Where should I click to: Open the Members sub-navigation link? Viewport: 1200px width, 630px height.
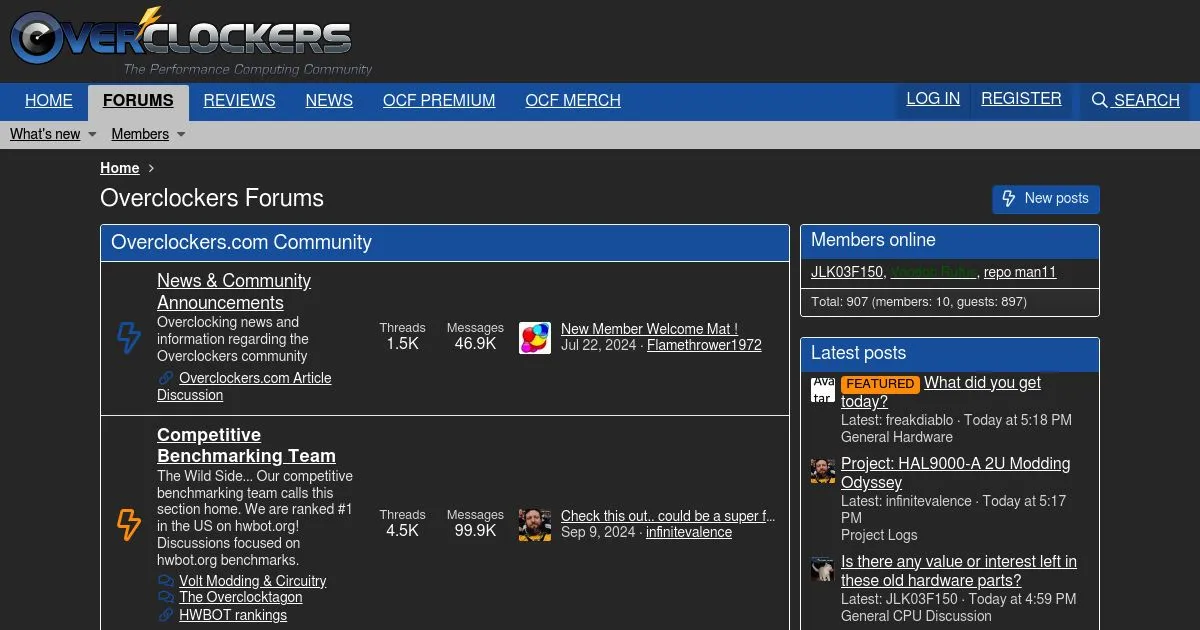point(140,134)
